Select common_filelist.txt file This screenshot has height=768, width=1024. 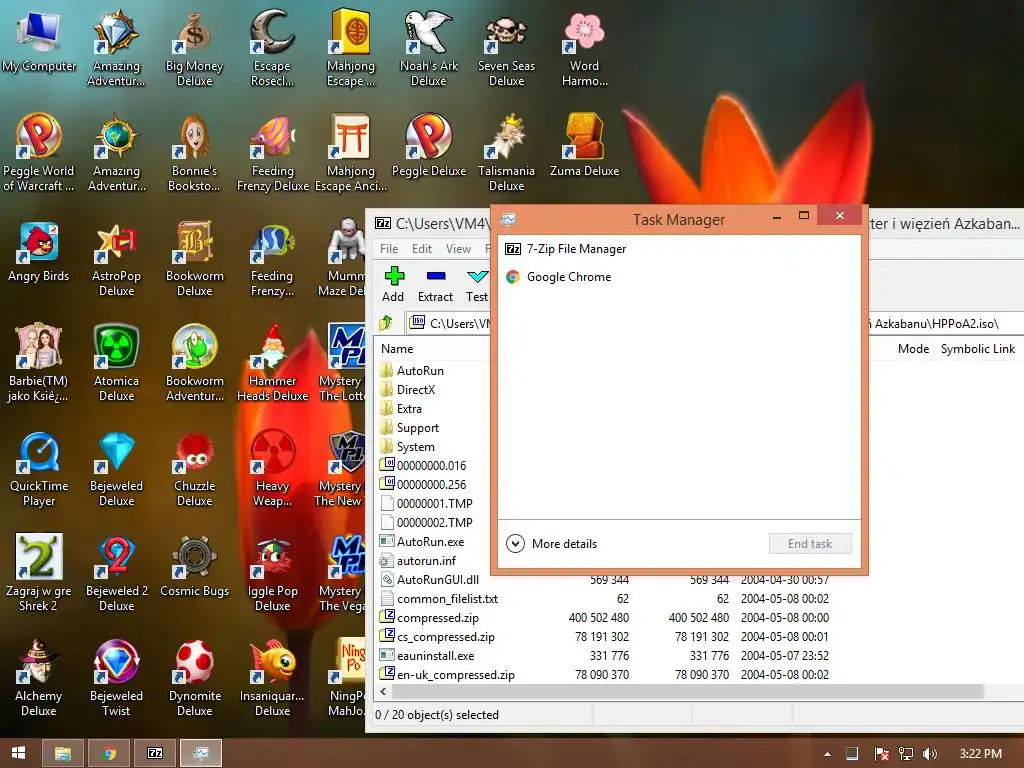pos(604,598)
